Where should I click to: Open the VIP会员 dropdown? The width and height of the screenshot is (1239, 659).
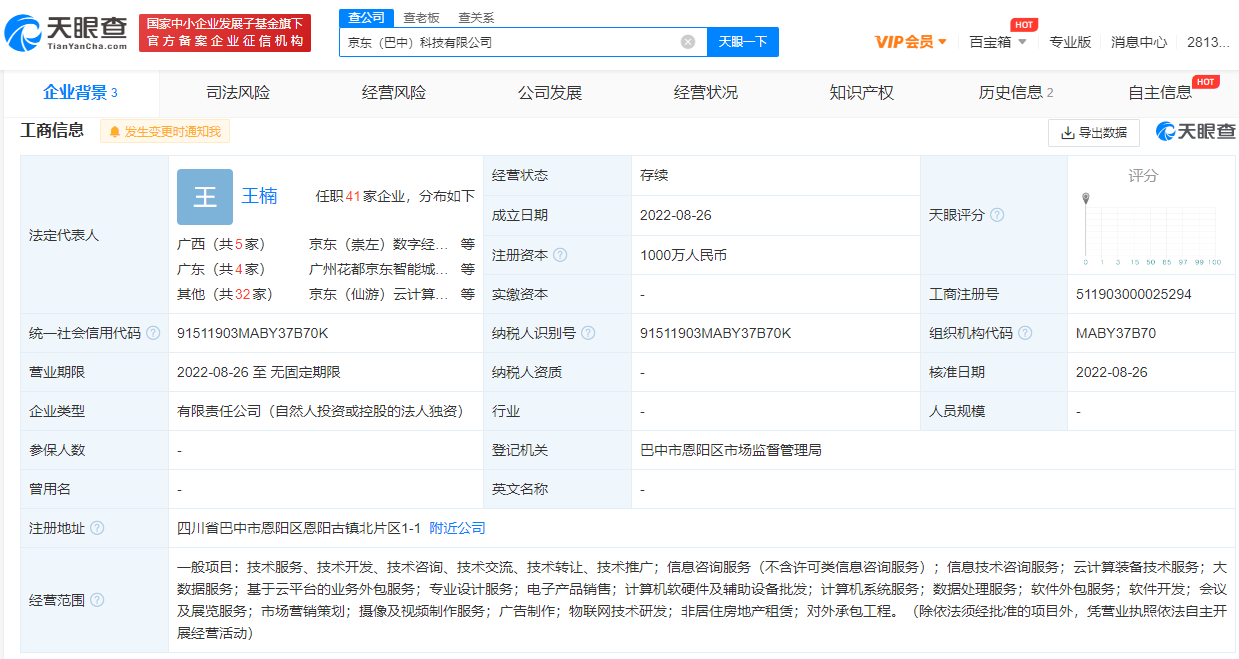pyautogui.click(x=910, y=41)
